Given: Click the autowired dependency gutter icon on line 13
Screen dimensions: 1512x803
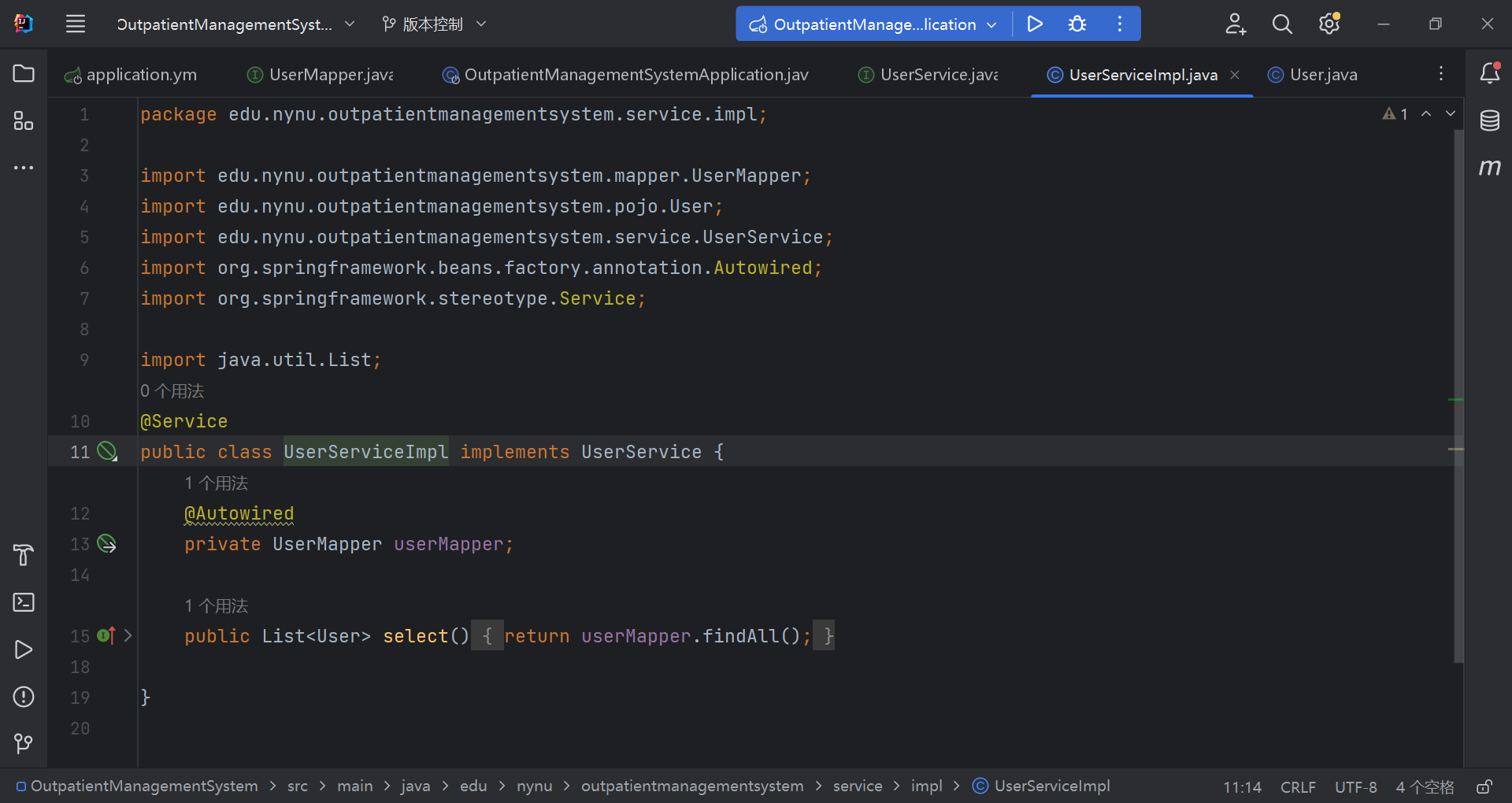Looking at the screenshot, I should click(107, 544).
